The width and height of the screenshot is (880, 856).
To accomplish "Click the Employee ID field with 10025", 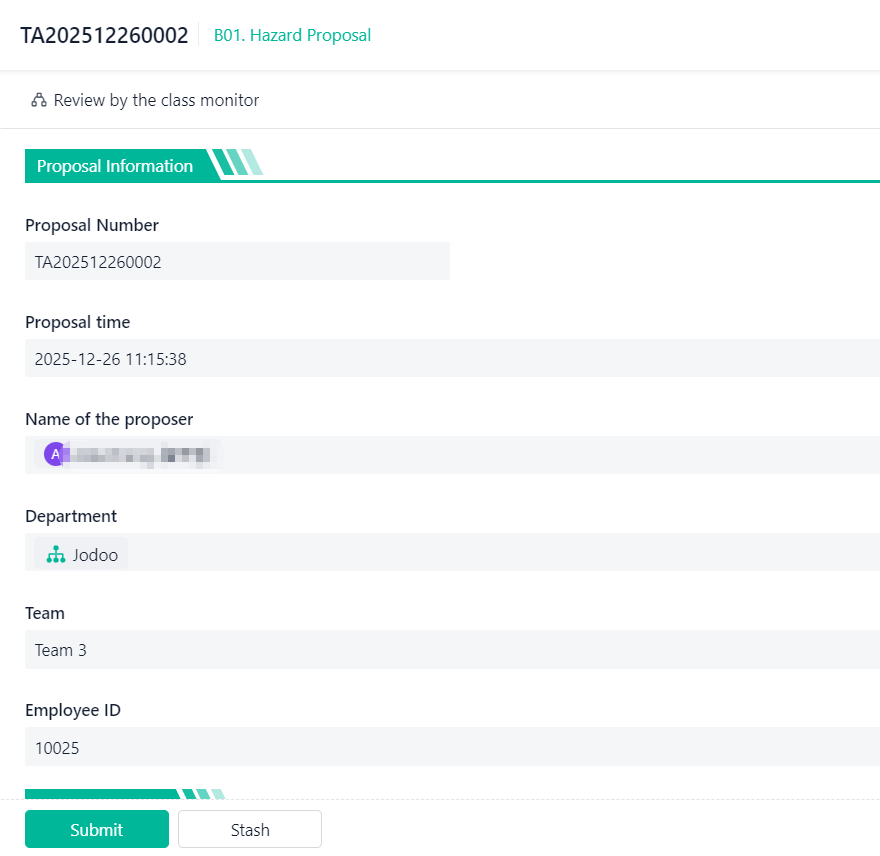I will coord(452,747).
